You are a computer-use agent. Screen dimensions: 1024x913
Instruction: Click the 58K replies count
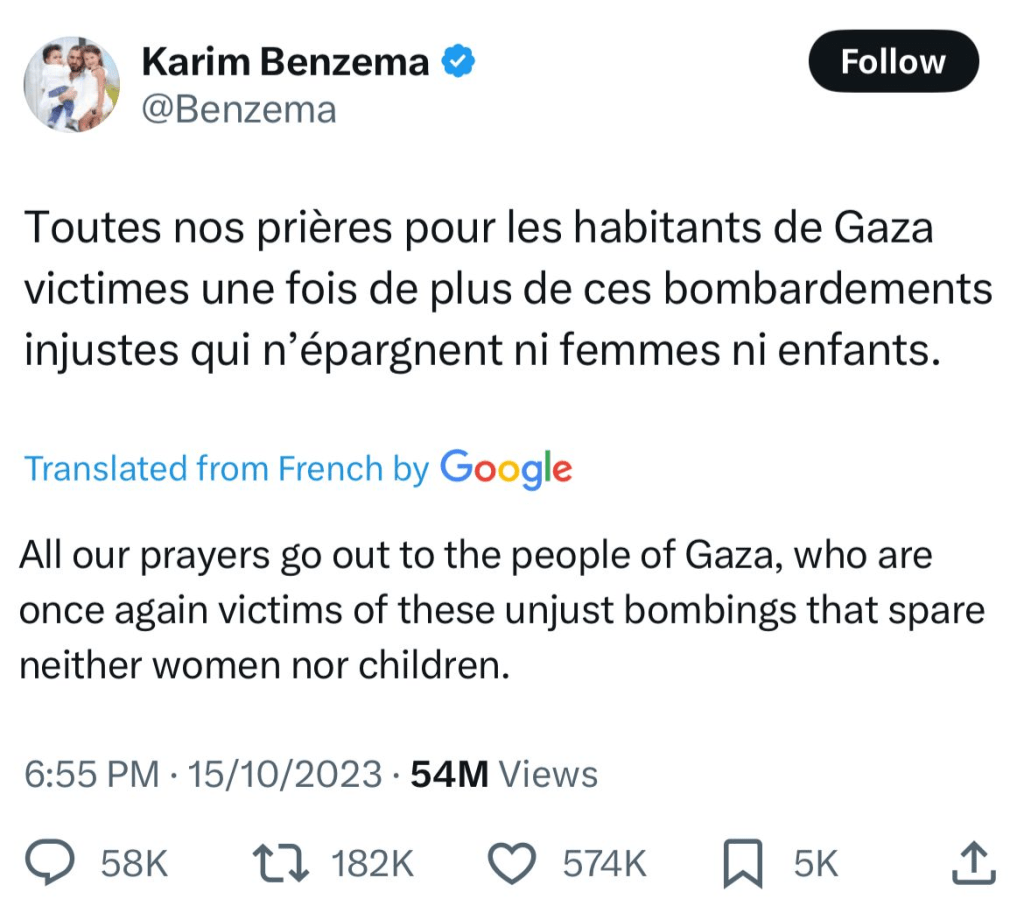(x=135, y=864)
